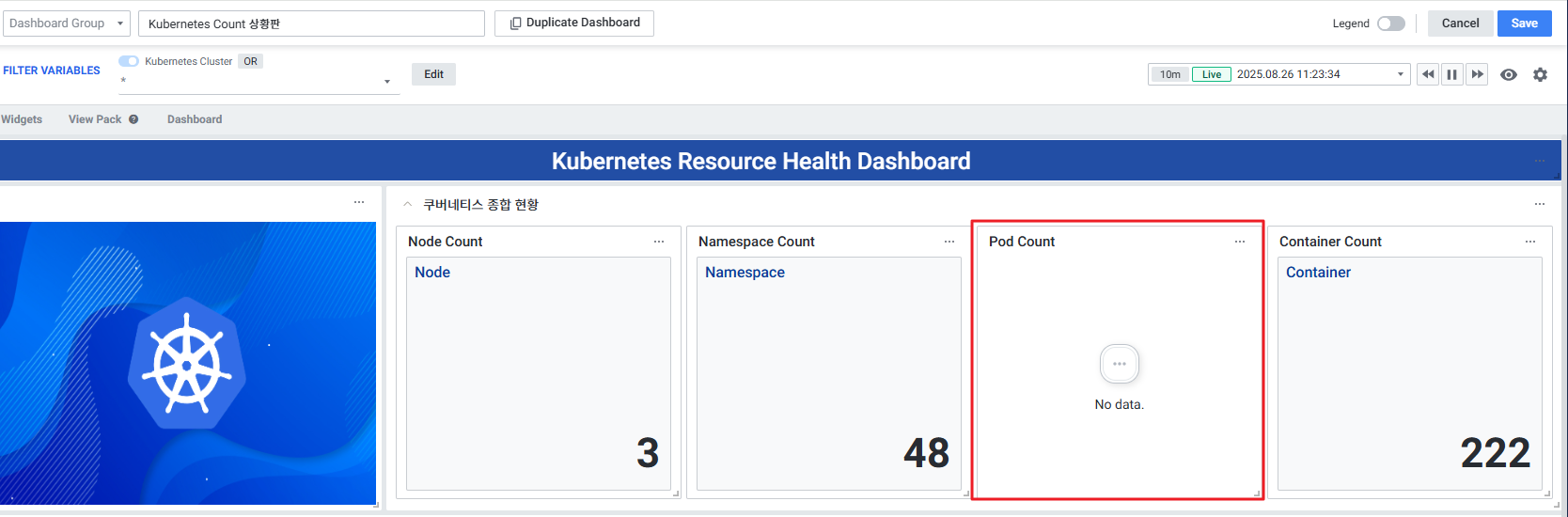Click the rewind time icon
1568x517 pixels.
tap(1428, 74)
